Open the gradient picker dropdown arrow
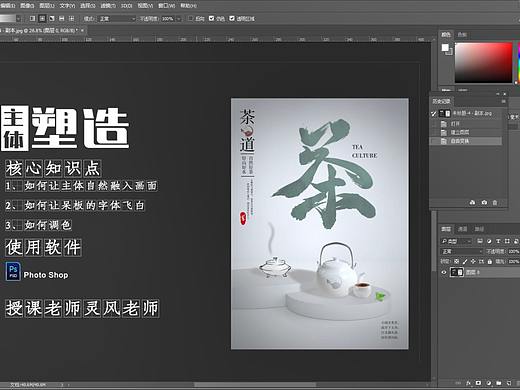The height and width of the screenshot is (390, 520). (x=18, y=19)
